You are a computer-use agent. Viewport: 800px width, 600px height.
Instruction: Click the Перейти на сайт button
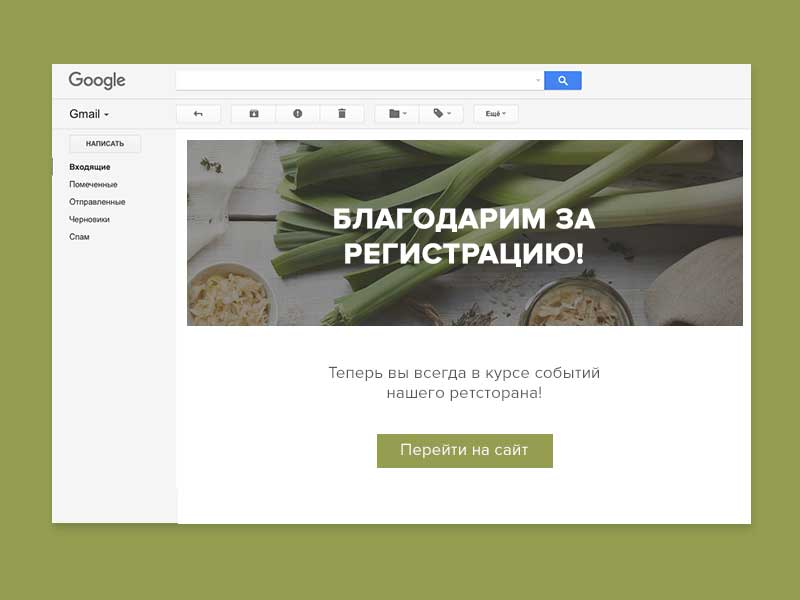[465, 451]
